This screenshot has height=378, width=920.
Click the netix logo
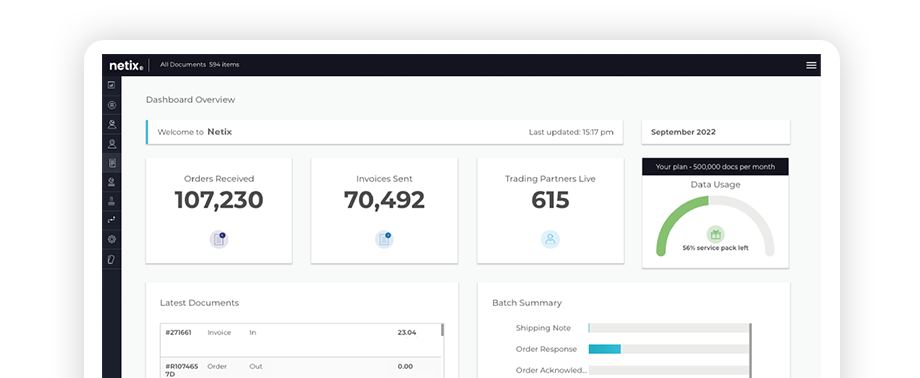(126, 65)
